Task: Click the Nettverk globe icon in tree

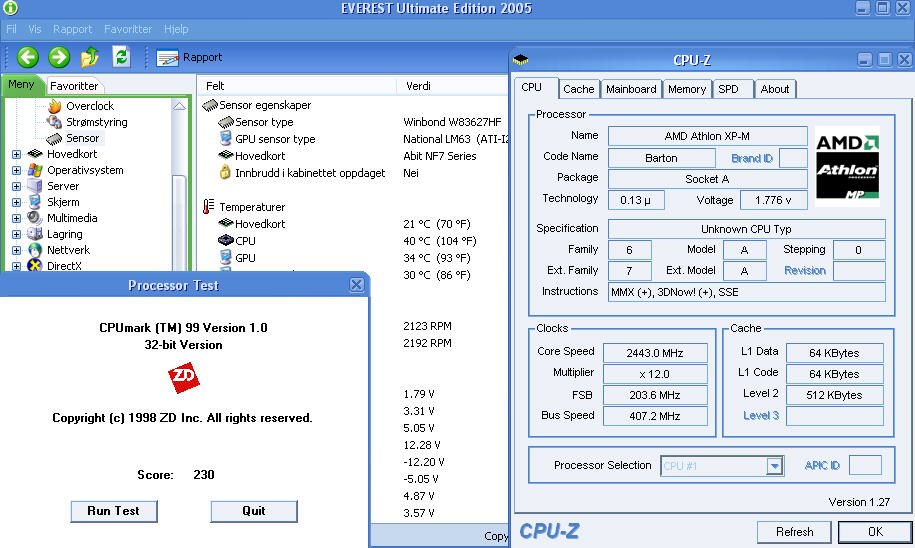Action: click(x=35, y=250)
